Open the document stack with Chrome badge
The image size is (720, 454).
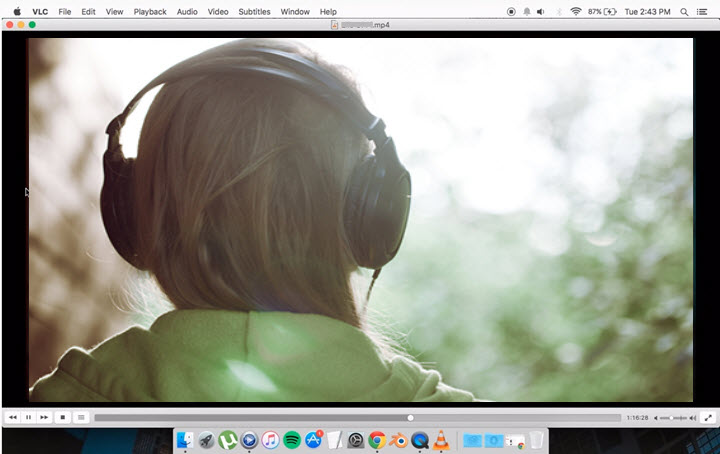point(515,441)
